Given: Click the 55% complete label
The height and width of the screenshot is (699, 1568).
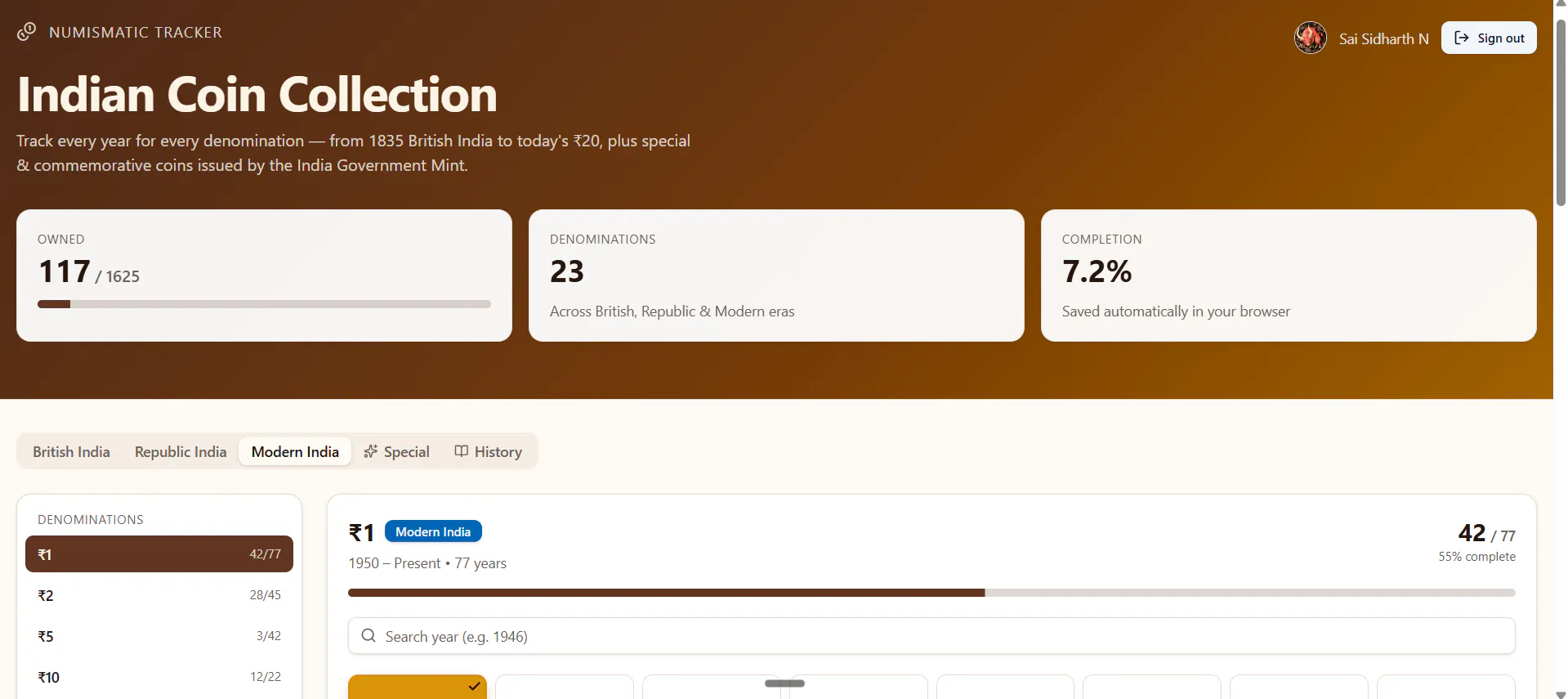Looking at the screenshot, I should (x=1477, y=557).
